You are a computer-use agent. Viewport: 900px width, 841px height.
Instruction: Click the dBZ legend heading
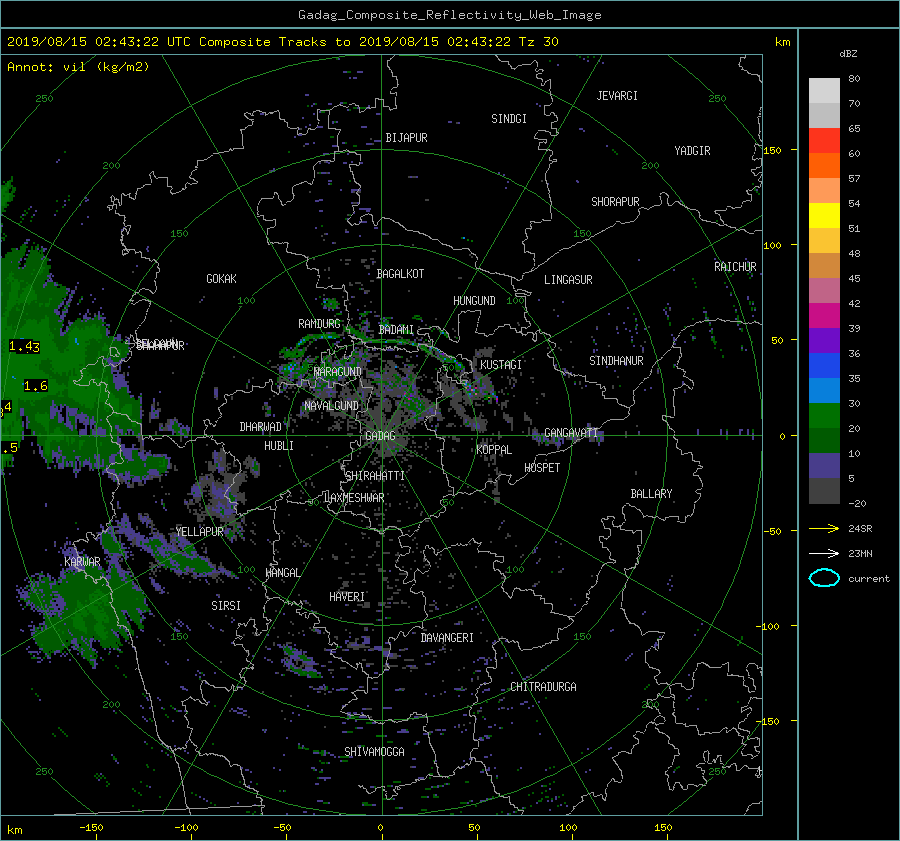pyautogui.click(x=848, y=54)
